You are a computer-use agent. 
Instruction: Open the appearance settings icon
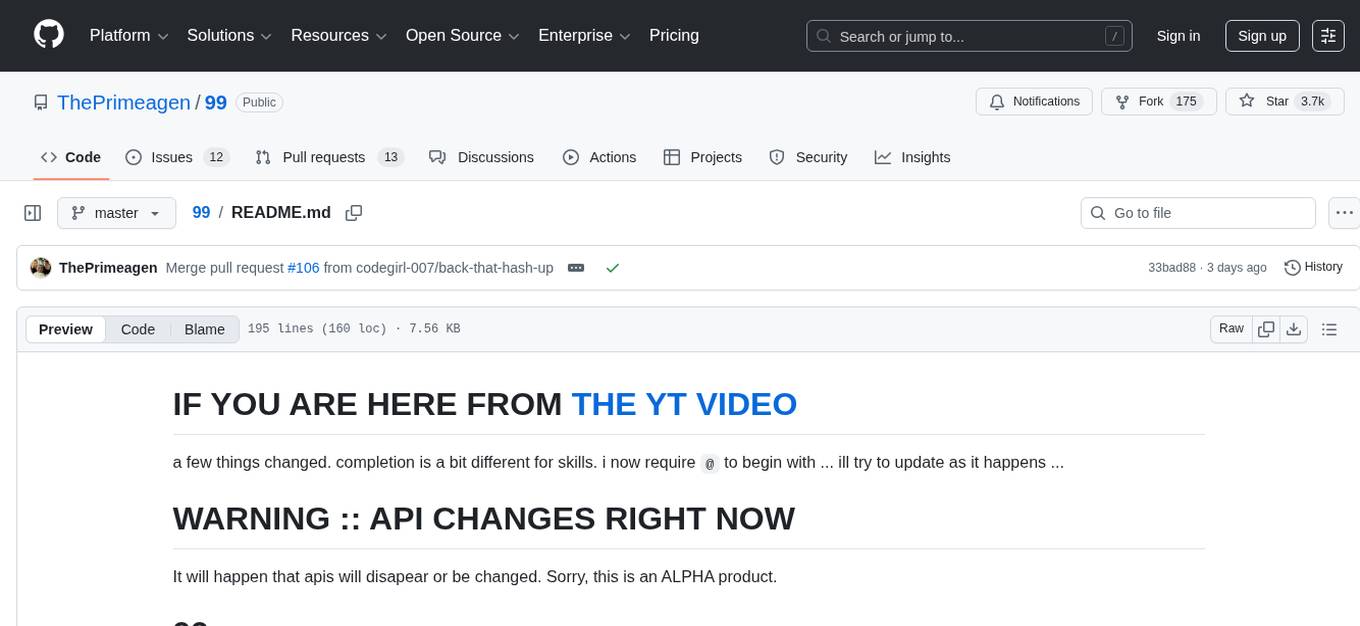point(1328,36)
